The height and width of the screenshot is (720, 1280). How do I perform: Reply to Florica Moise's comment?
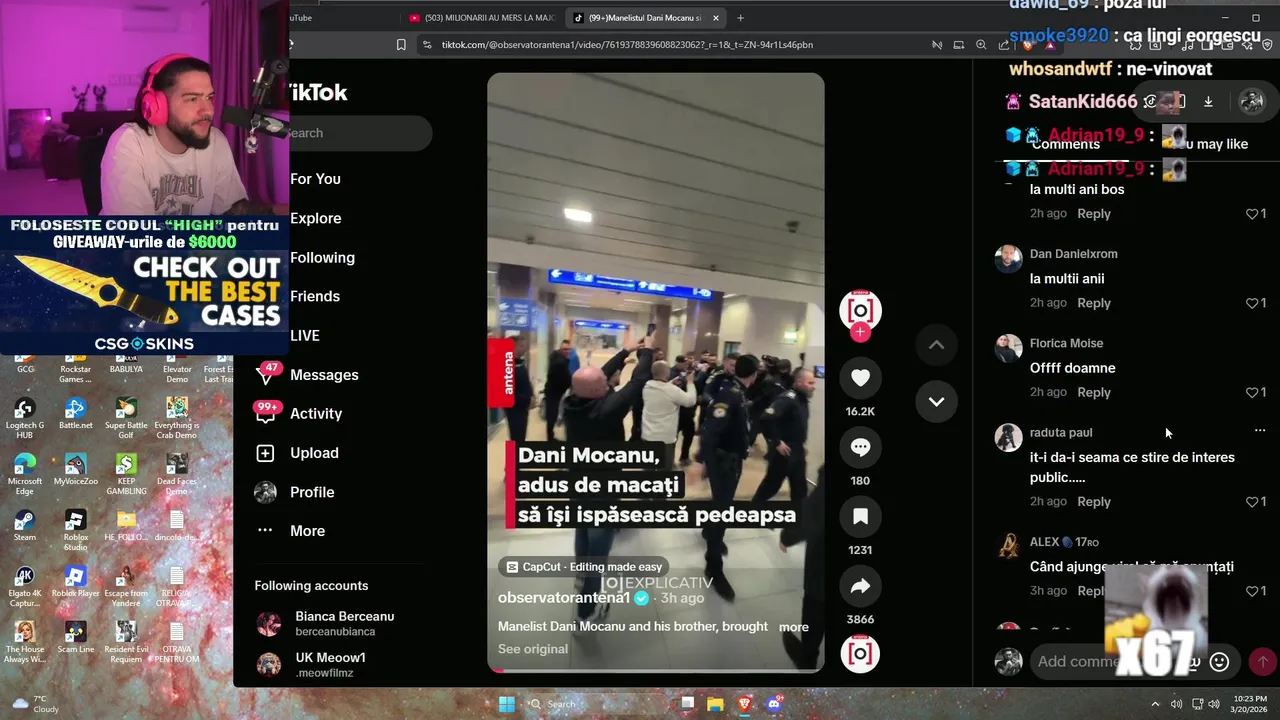click(1094, 392)
